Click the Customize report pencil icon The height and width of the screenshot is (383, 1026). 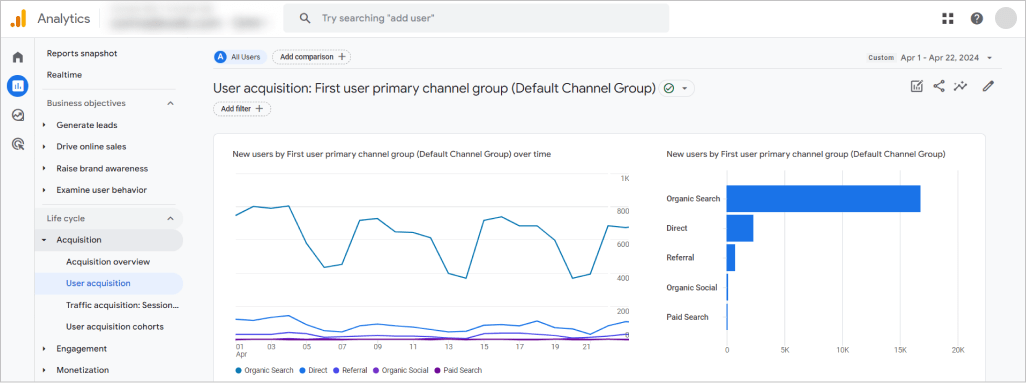pyautogui.click(x=988, y=86)
